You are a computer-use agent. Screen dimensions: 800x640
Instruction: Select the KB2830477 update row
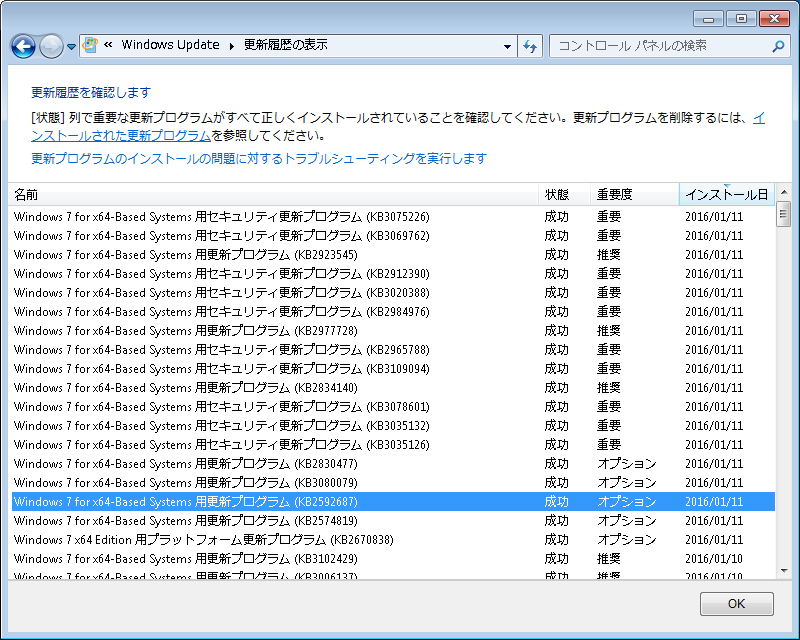pos(393,463)
